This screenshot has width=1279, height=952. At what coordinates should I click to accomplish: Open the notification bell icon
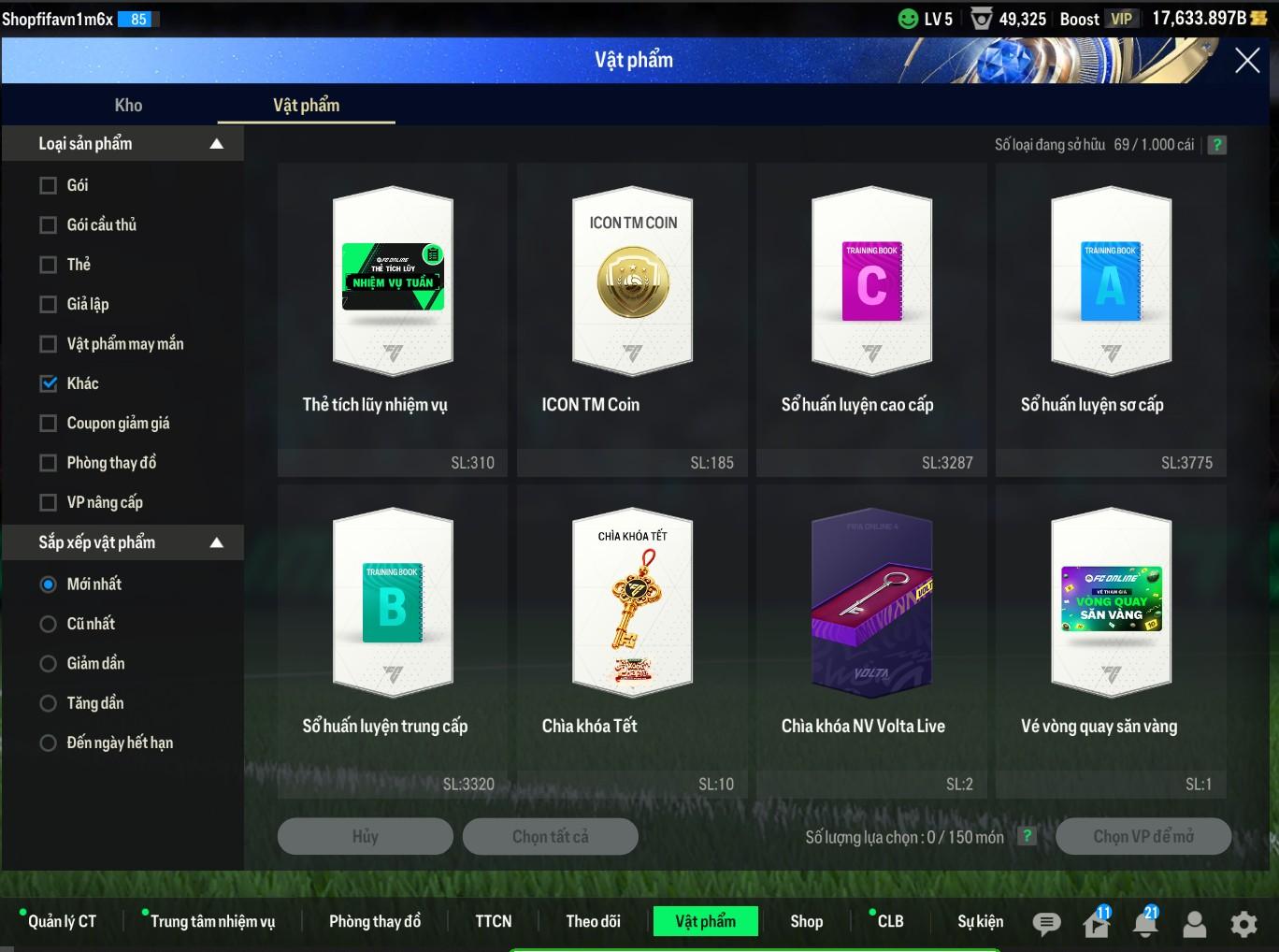1145,924
